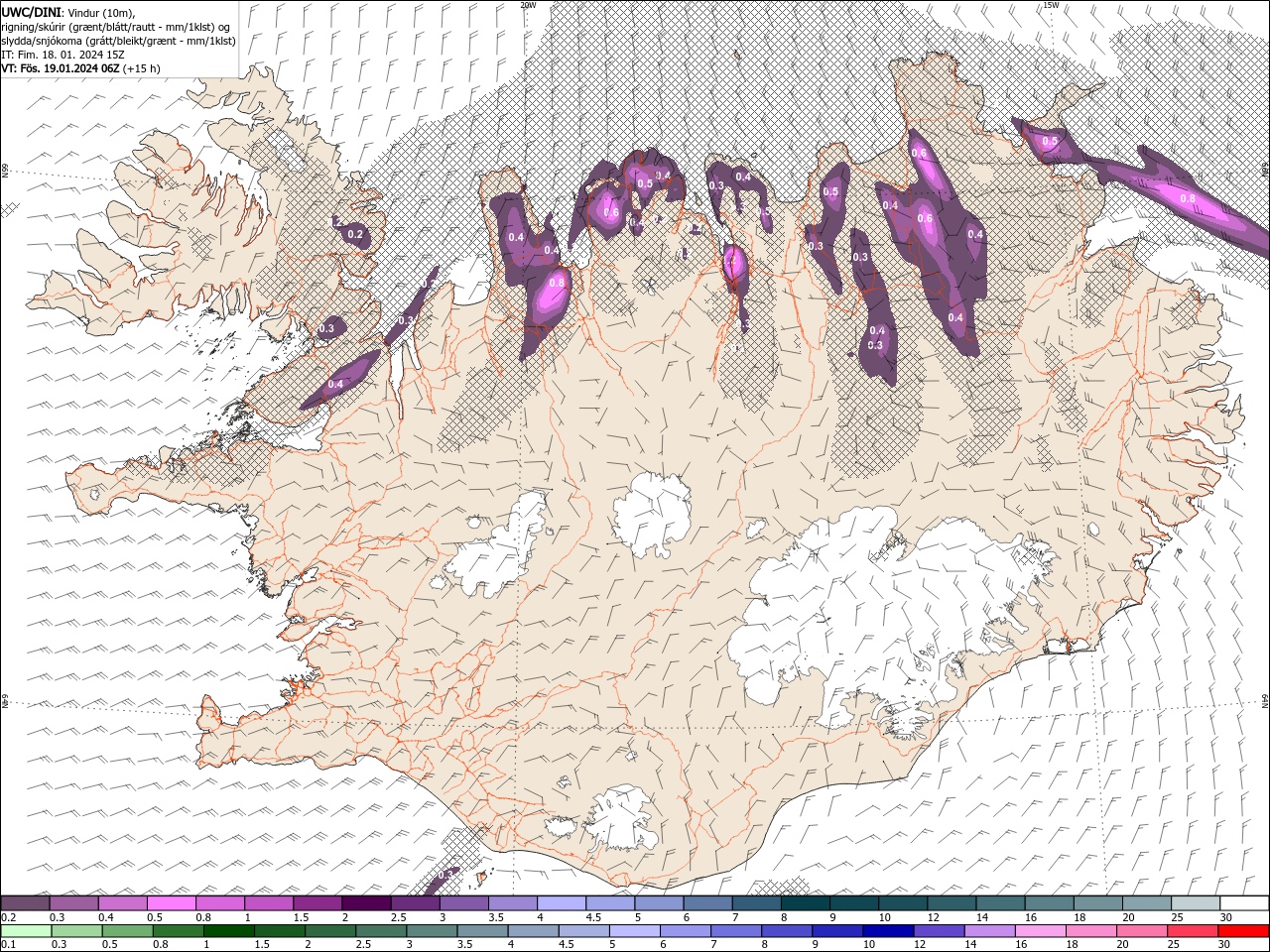Click the 0.2 value label on the Westfjords snow patch
The image size is (1270, 952).
pos(355,235)
